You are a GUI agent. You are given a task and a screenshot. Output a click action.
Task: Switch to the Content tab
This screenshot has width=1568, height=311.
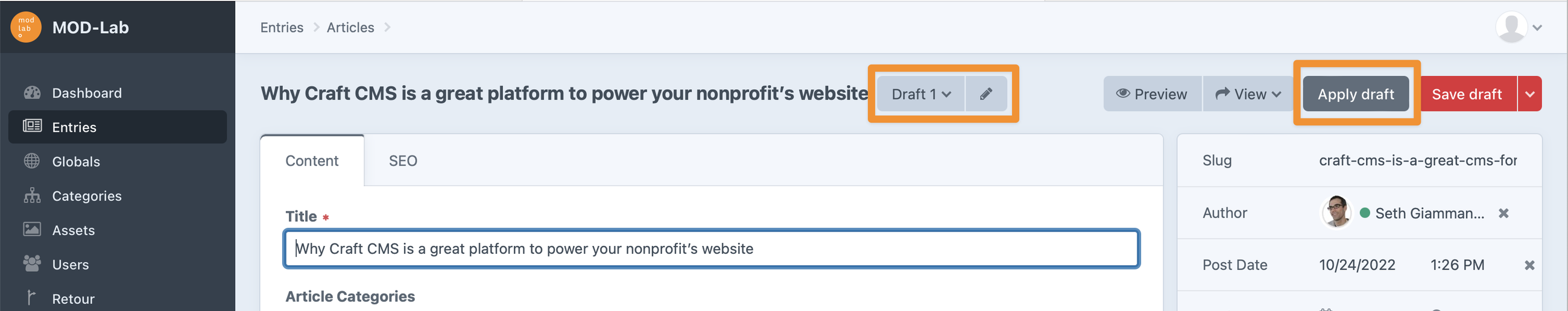(x=312, y=161)
